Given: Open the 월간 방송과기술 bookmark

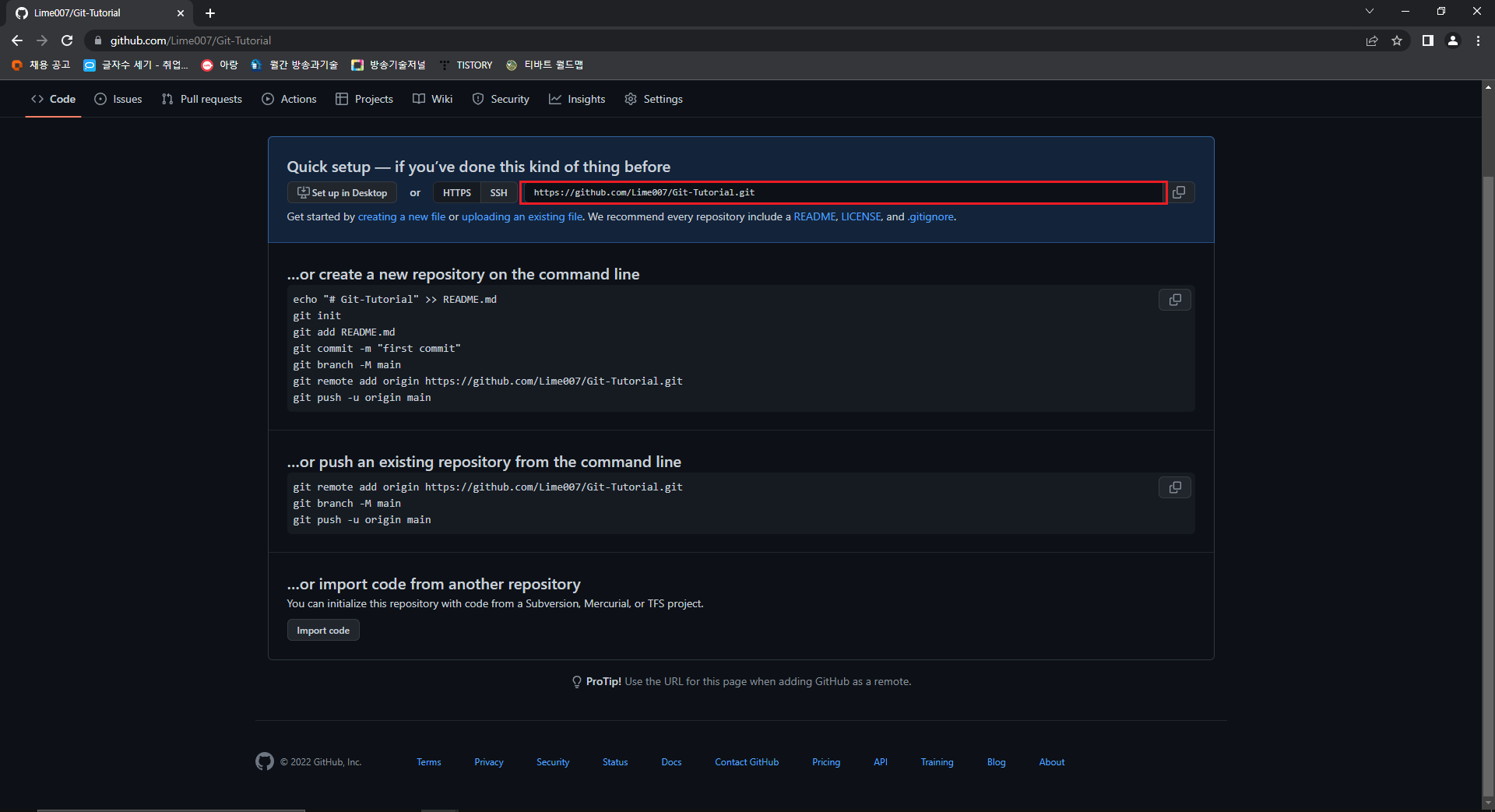Looking at the screenshot, I should (x=294, y=65).
